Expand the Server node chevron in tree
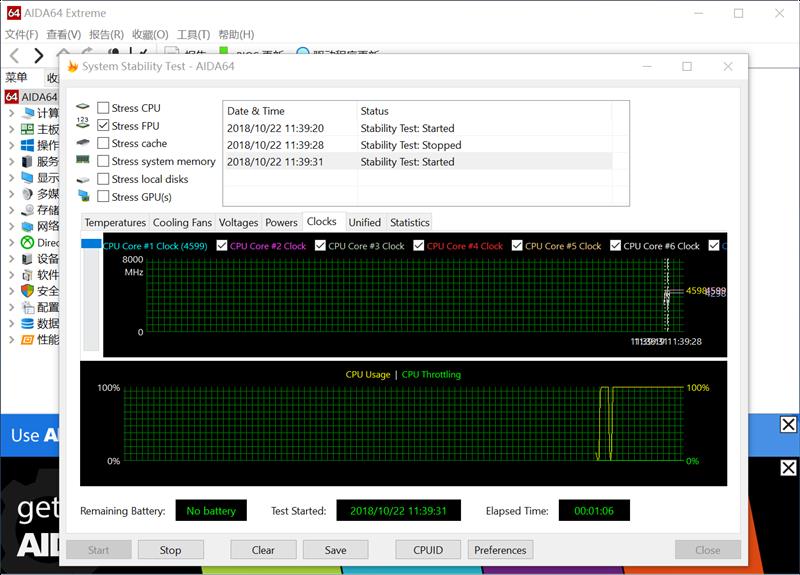The height and width of the screenshot is (575, 800). [11, 162]
